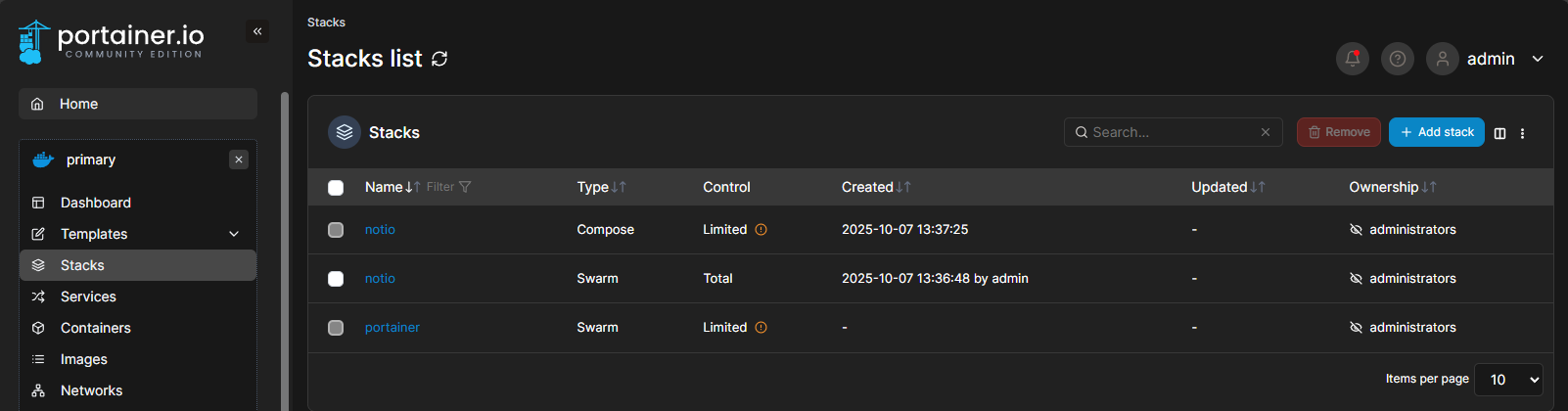Open the three-dot table actions menu

pyautogui.click(x=1522, y=133)
